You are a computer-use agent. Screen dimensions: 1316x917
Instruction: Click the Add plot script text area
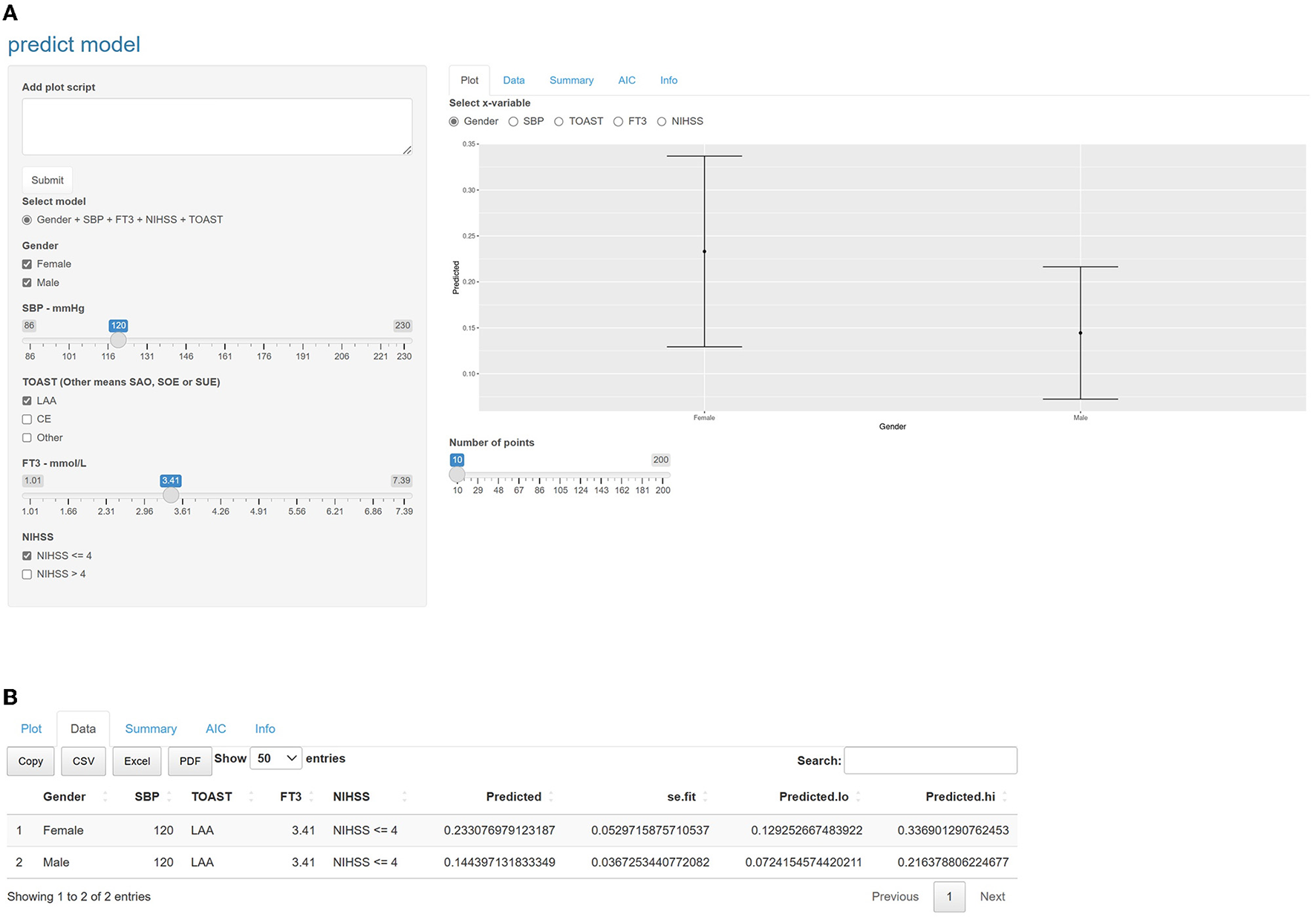coord(217,126)
